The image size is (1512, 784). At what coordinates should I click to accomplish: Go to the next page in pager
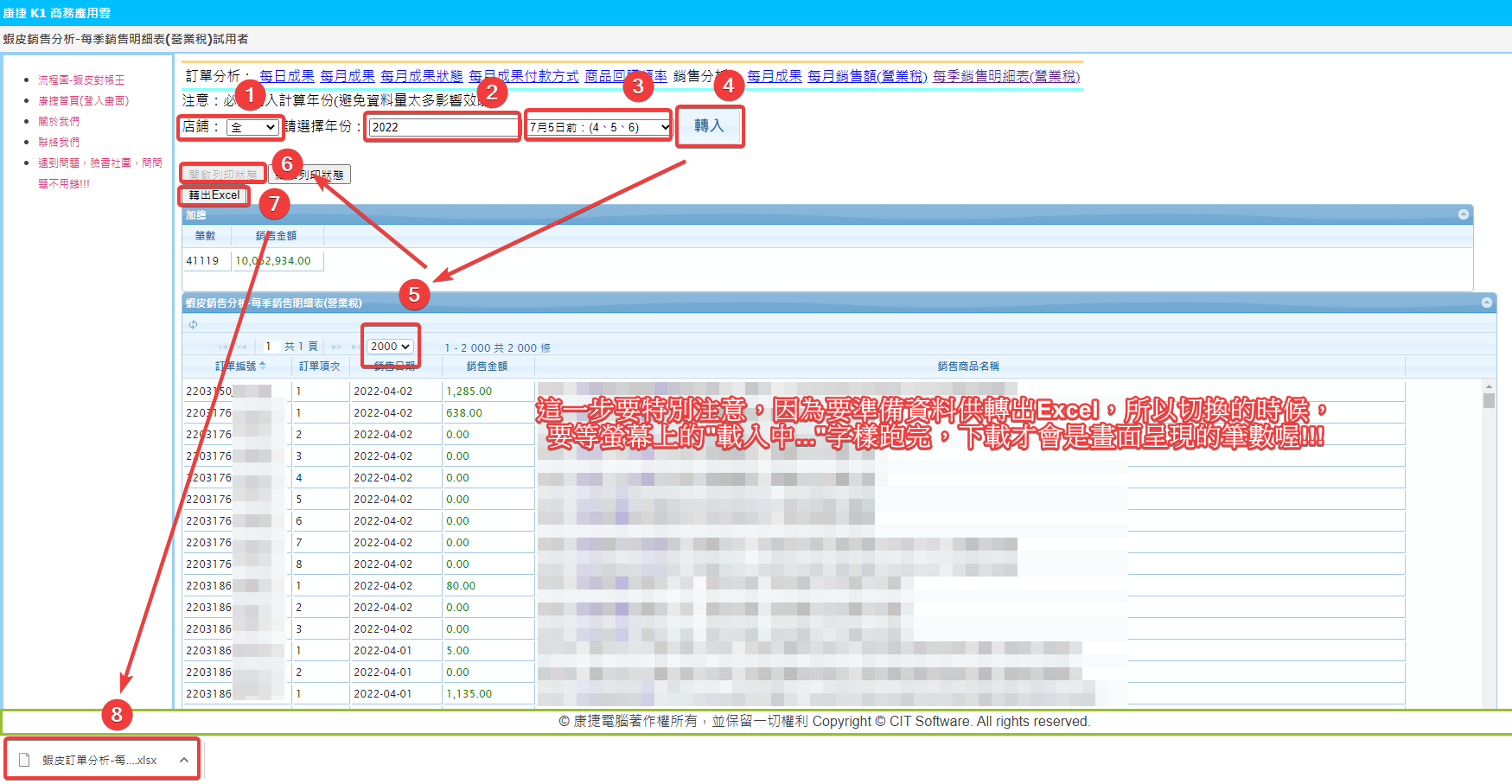coord(336,347)
